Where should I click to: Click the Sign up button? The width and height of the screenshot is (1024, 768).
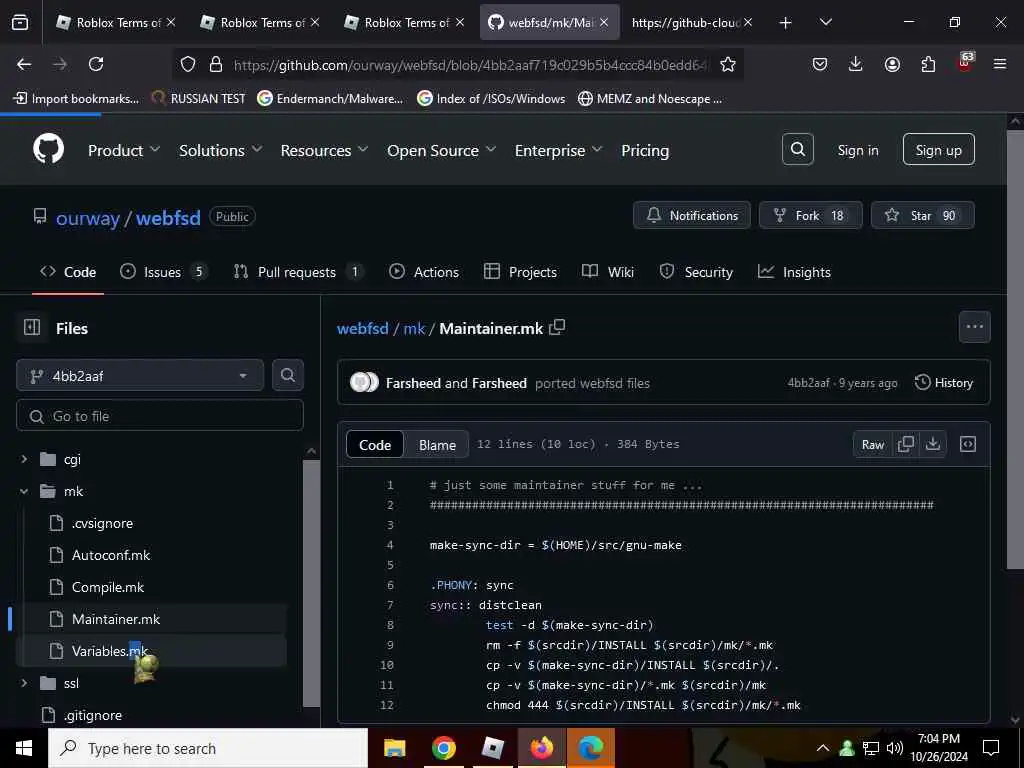938,150
